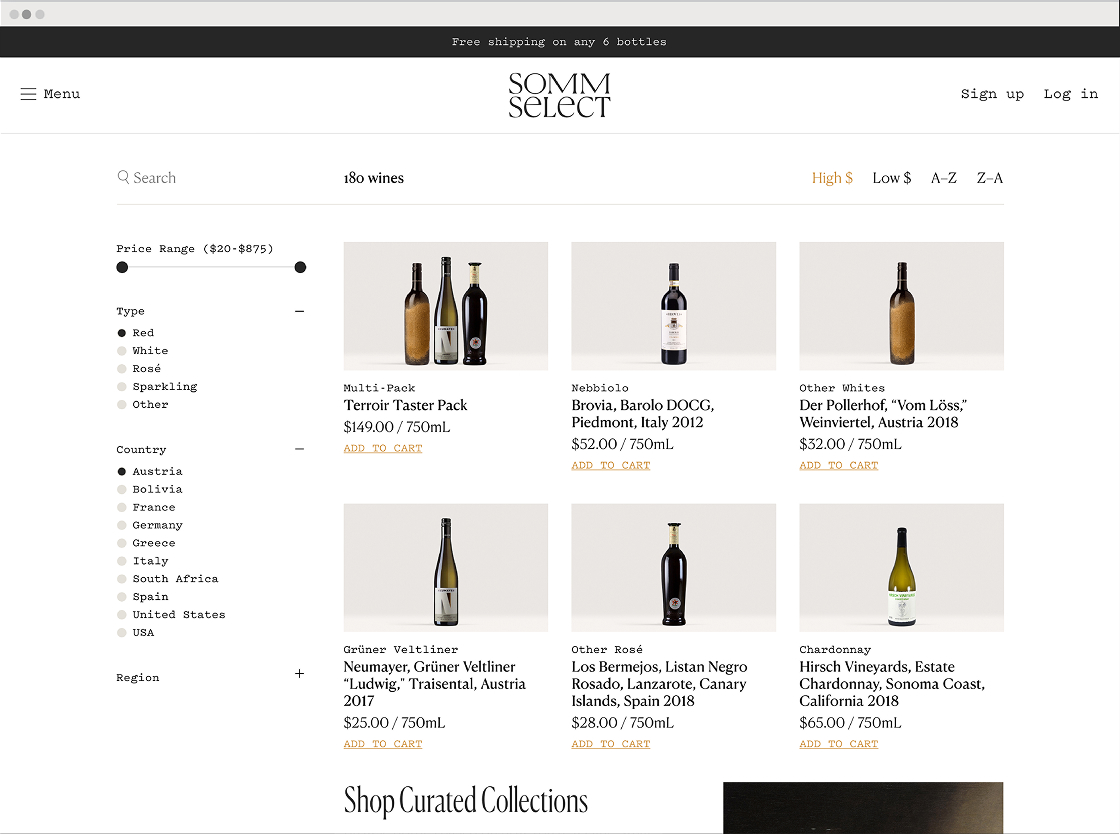1120x834 pixels.
Task: Click the price range slider track
Action: click(211, 267)
